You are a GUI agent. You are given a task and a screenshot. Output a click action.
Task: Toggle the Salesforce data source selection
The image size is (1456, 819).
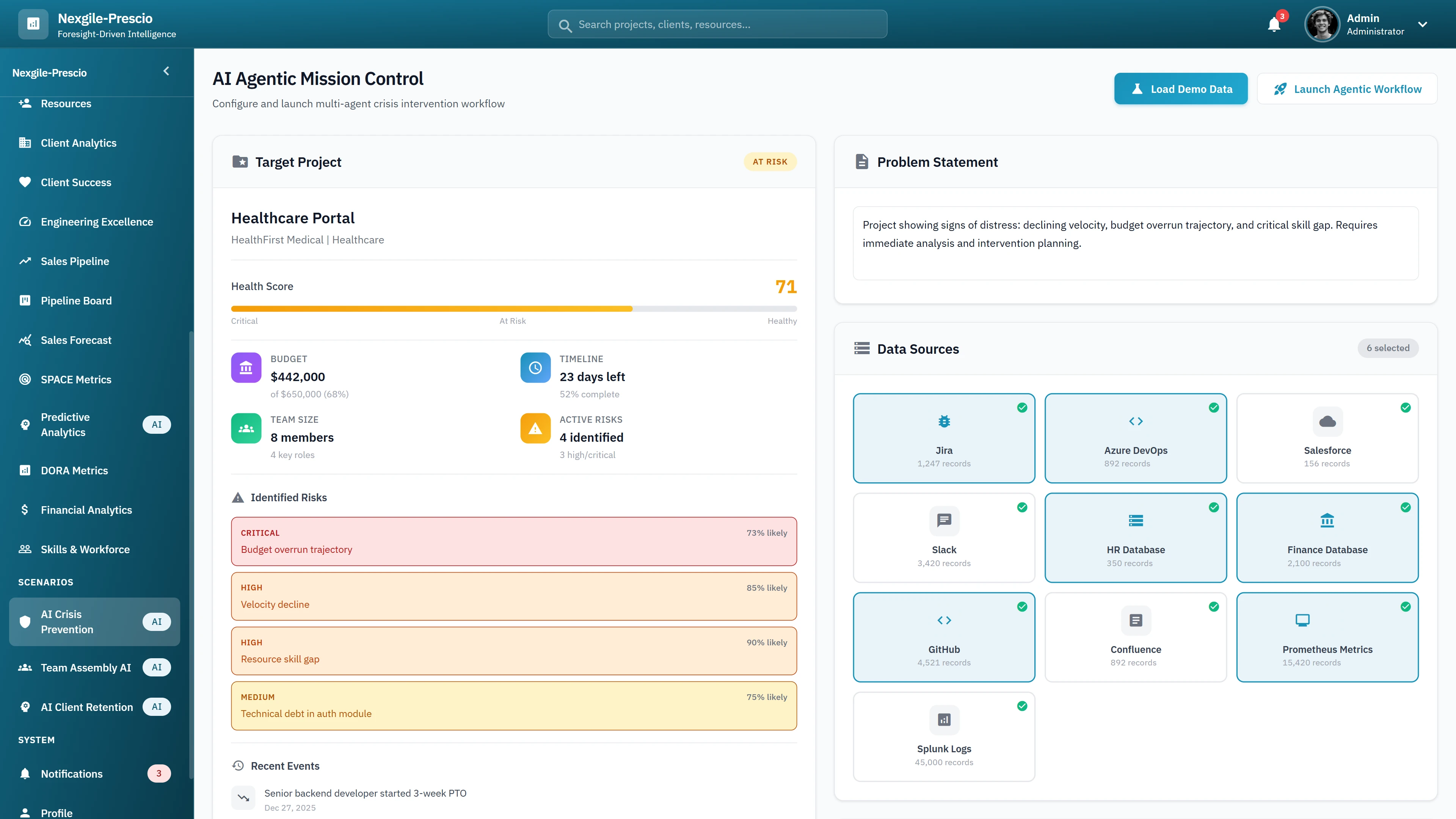point(1405,408)
